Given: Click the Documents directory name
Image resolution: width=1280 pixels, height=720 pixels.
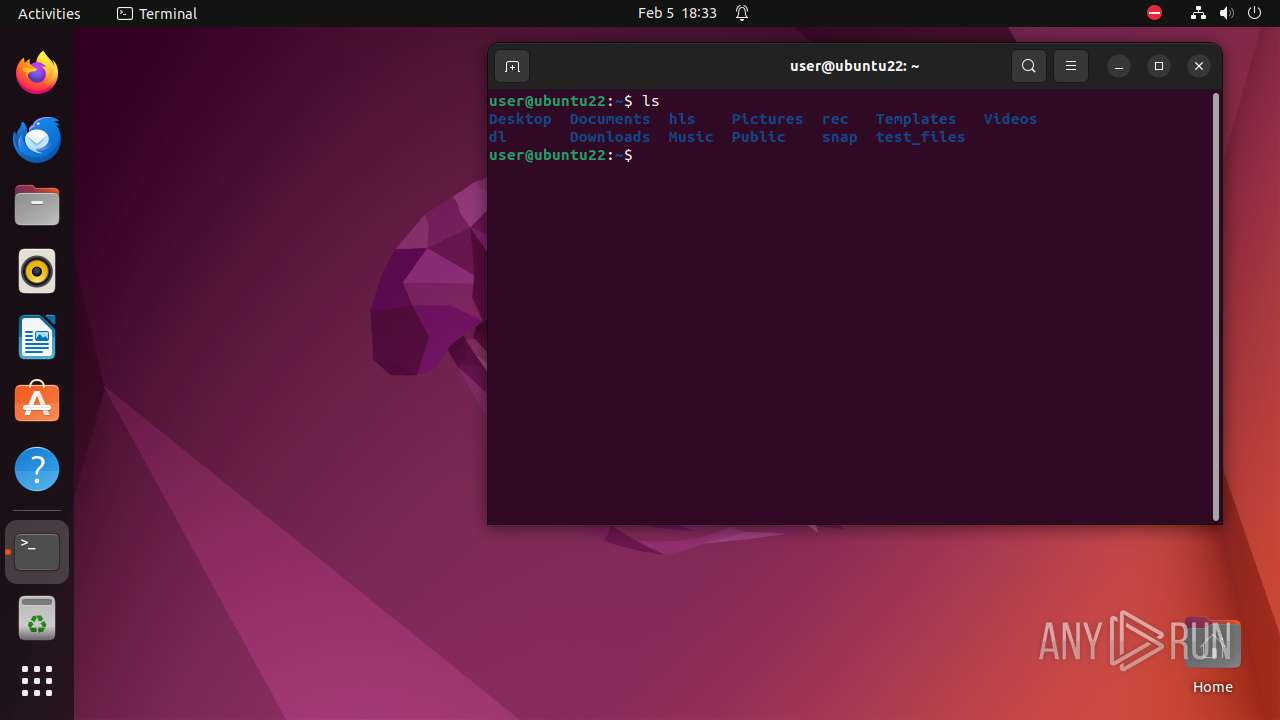Looking at the screenshot, I should coord(610,119).
